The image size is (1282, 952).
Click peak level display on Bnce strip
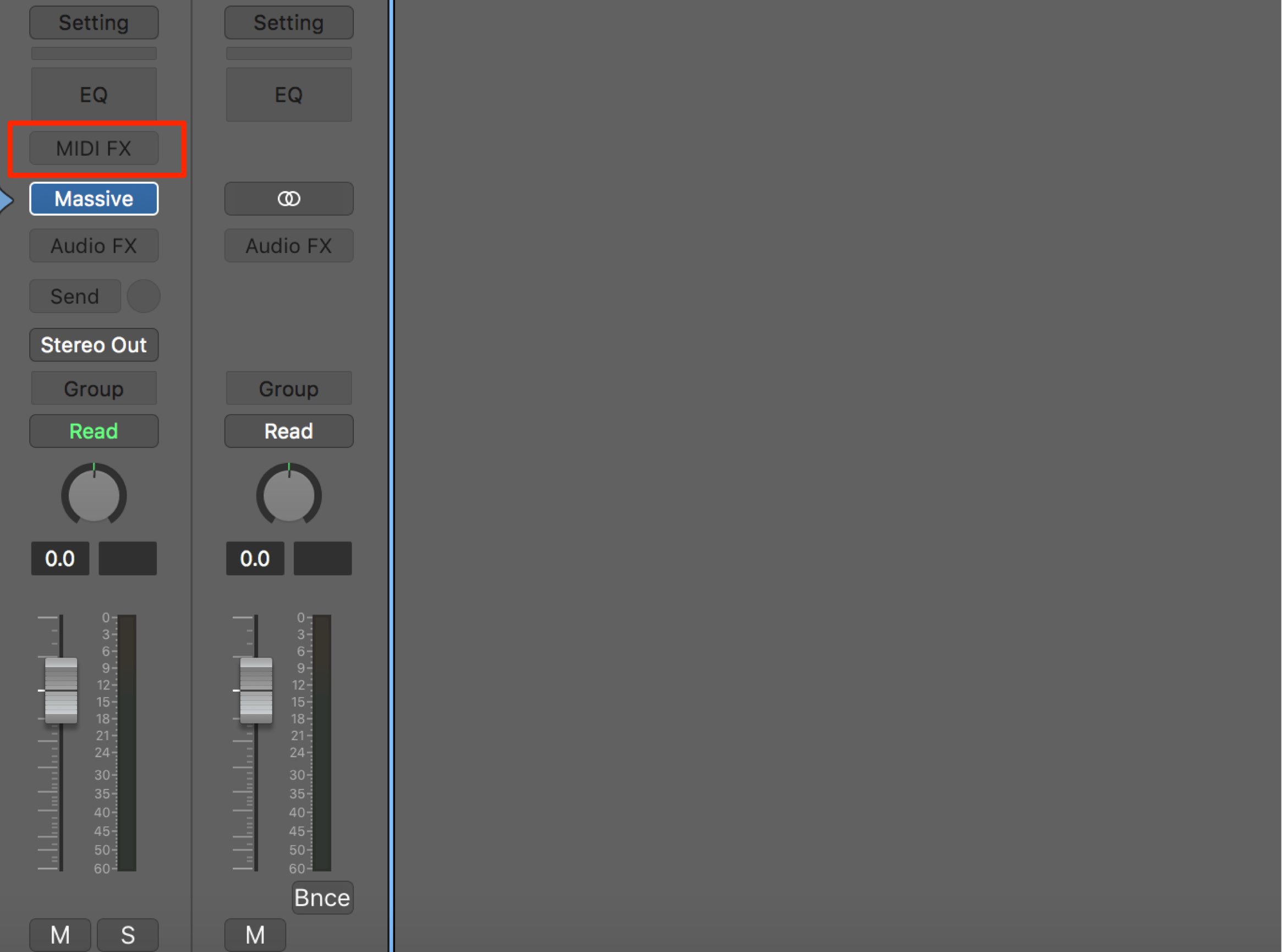point(322,559)
